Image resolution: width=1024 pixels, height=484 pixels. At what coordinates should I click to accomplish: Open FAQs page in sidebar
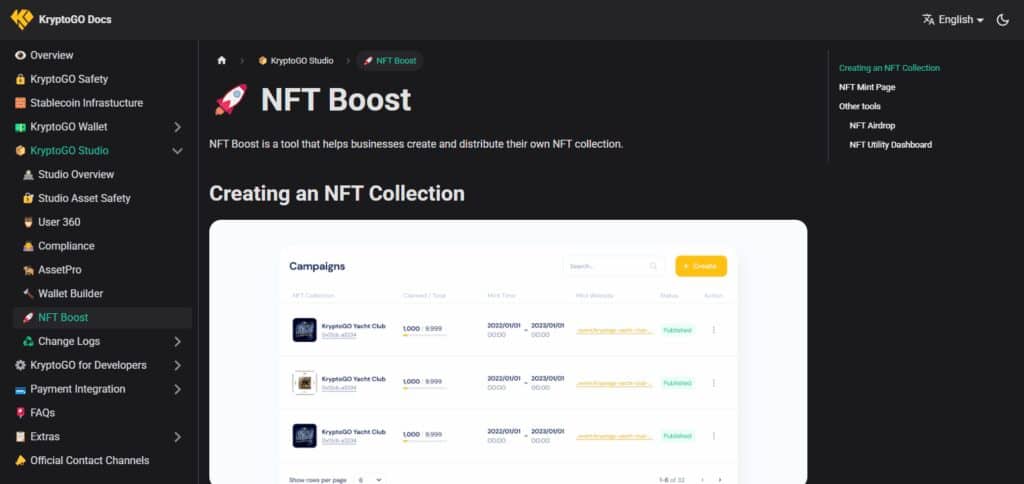tap(42, 413)
